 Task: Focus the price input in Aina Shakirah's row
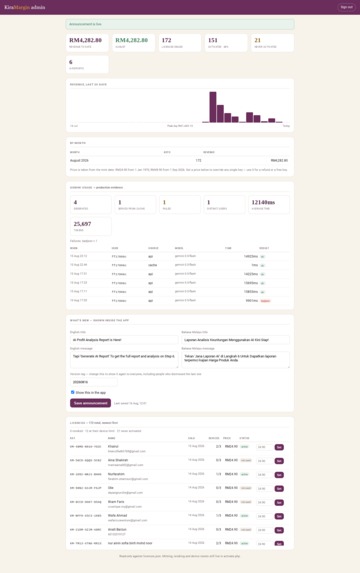point(264,461)
